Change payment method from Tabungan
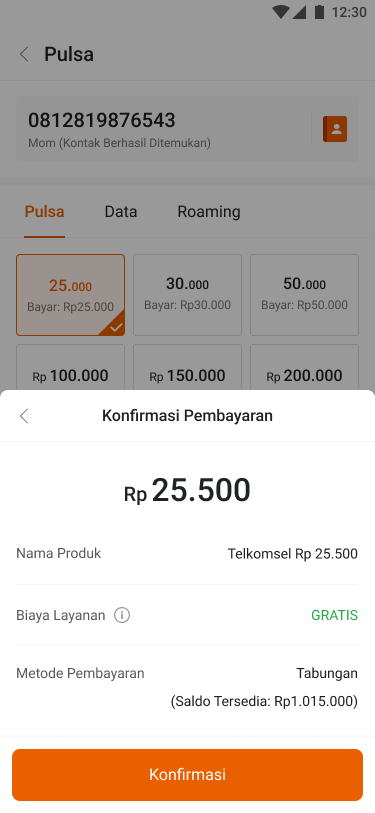 [187, 688]
